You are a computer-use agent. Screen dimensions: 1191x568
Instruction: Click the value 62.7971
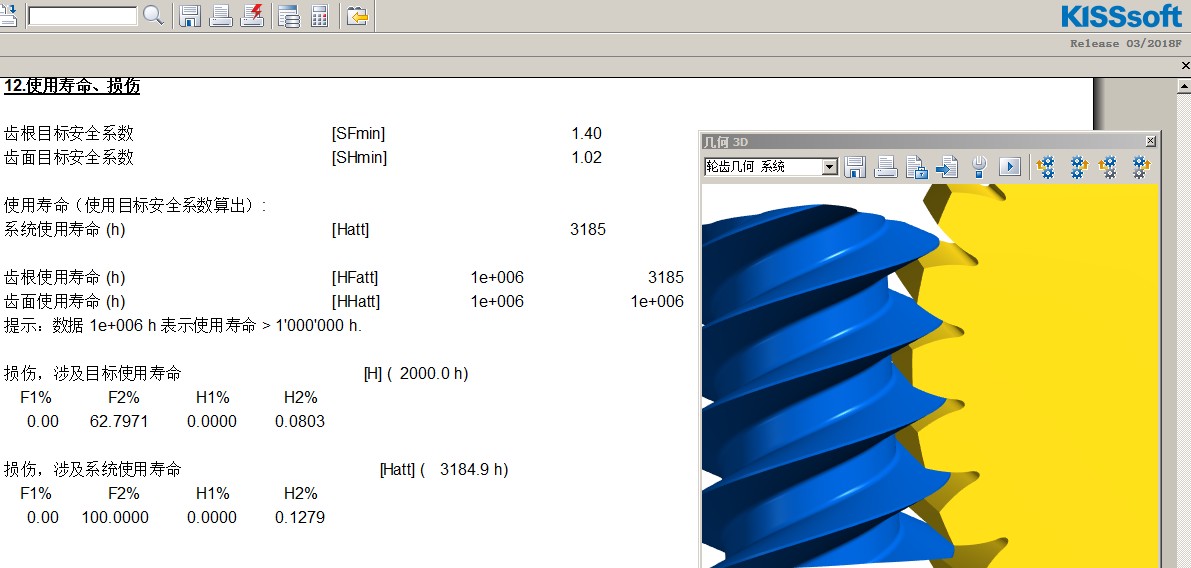pyautogui.click(x=119, y=421)
